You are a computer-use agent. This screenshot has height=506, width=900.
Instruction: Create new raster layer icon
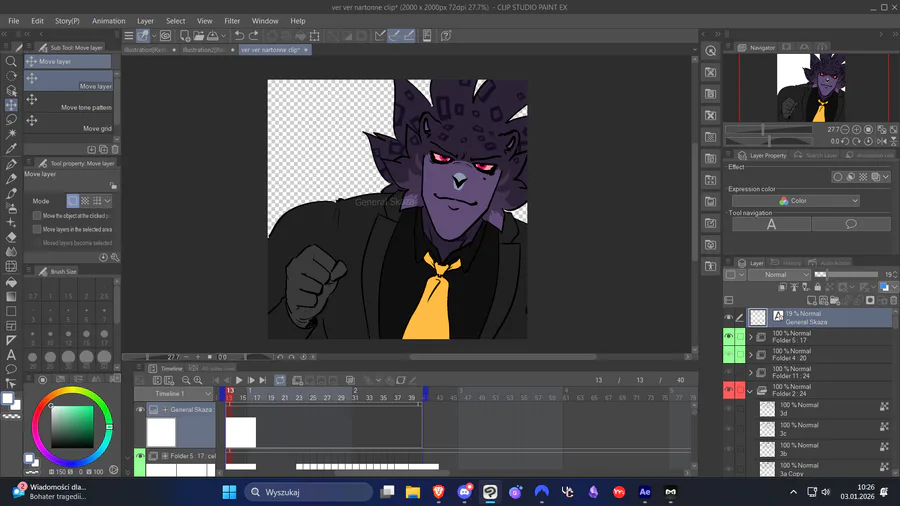[x=812, y=300]
